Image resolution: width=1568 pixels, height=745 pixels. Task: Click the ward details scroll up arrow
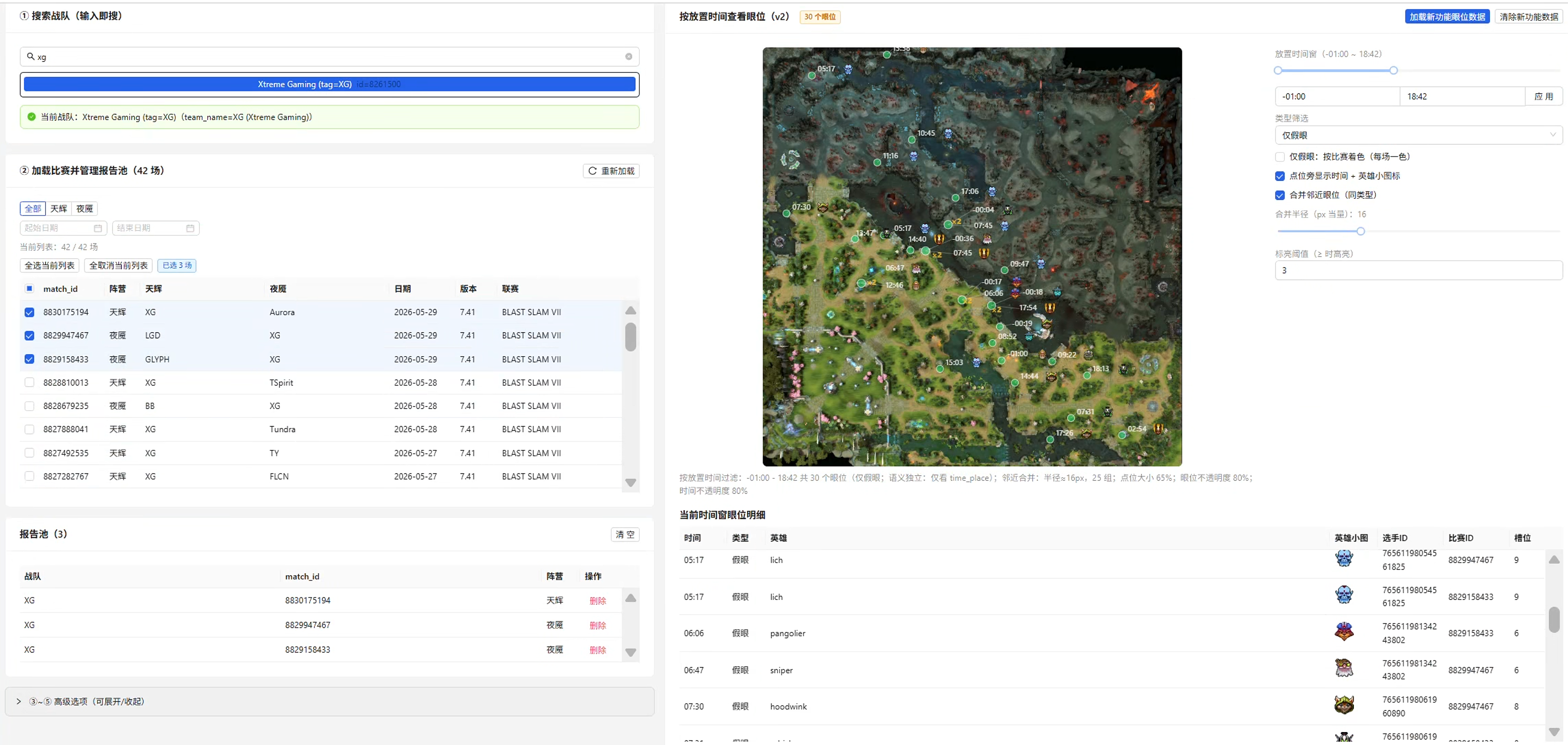click(1554, 559)
